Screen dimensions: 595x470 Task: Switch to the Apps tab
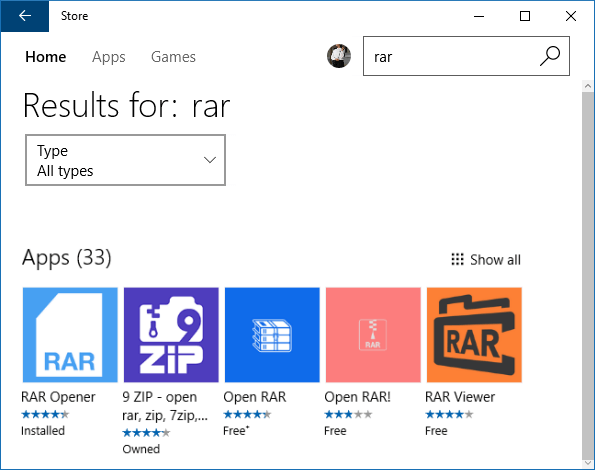[109, 57]
